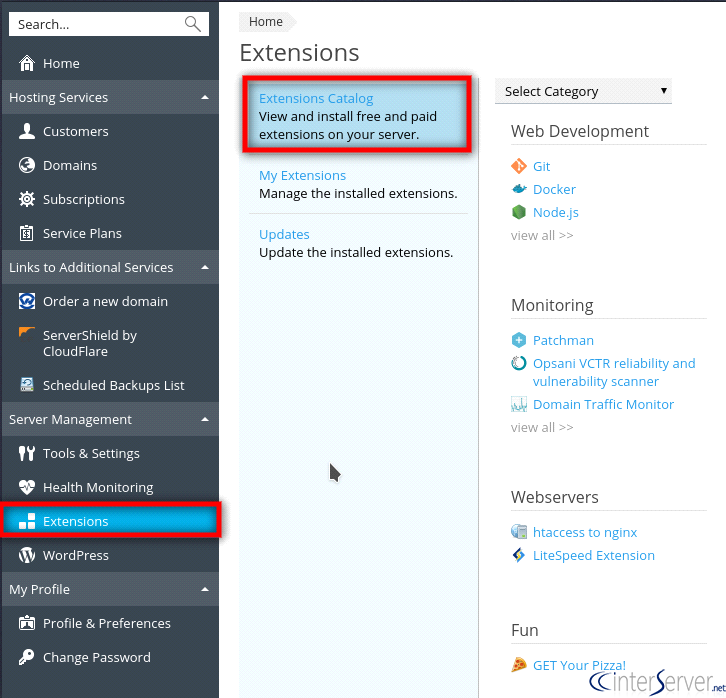Collapse the My Profile section

click(x=205, y=589)
